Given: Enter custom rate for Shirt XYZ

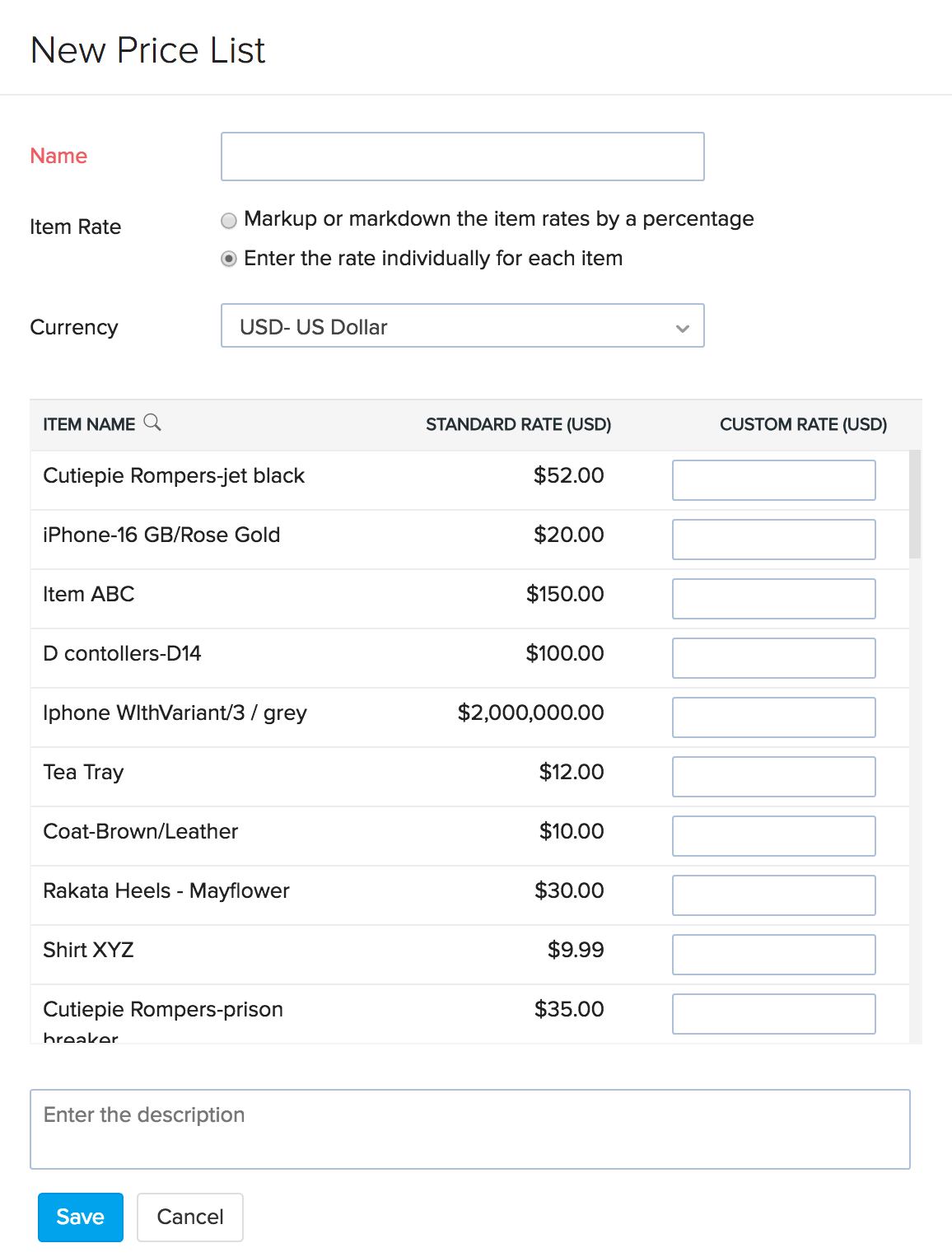Looking at the screenshot, I should click(x=772, y=954).
